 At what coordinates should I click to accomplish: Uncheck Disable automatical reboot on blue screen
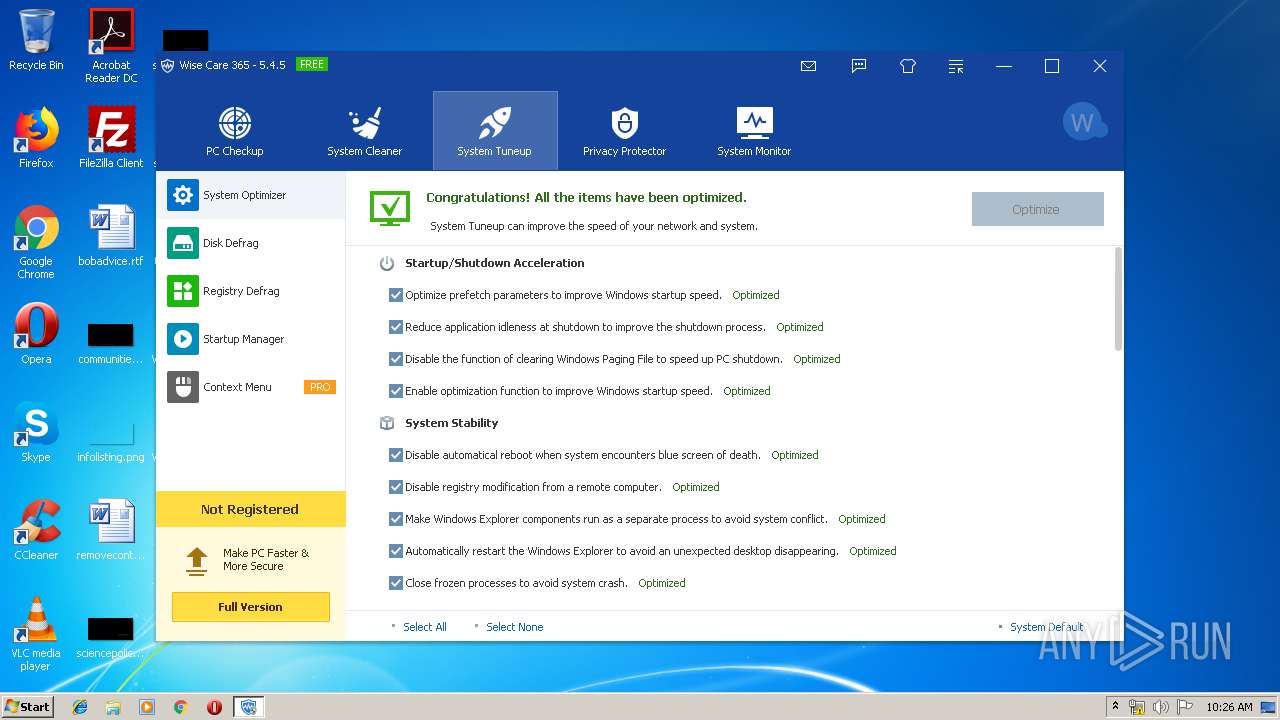click(x=396, y=455)
